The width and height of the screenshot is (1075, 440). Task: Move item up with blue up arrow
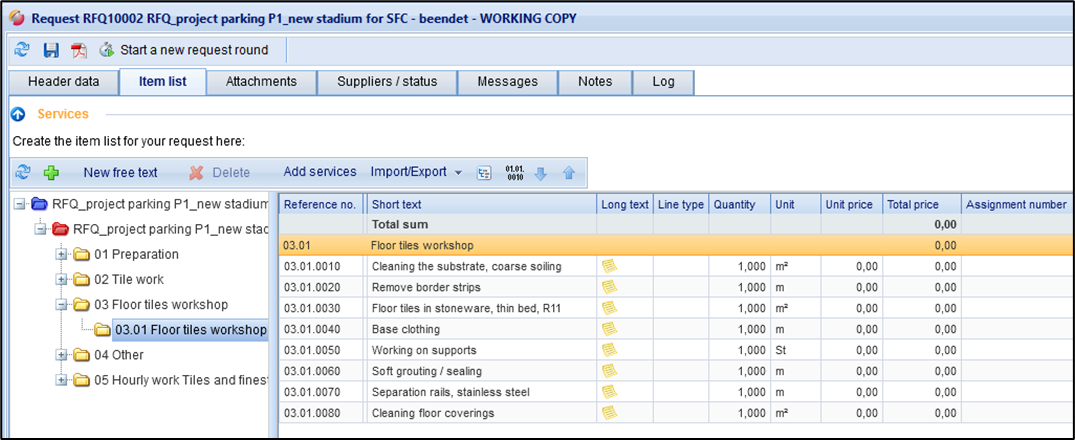coord(568,173)
